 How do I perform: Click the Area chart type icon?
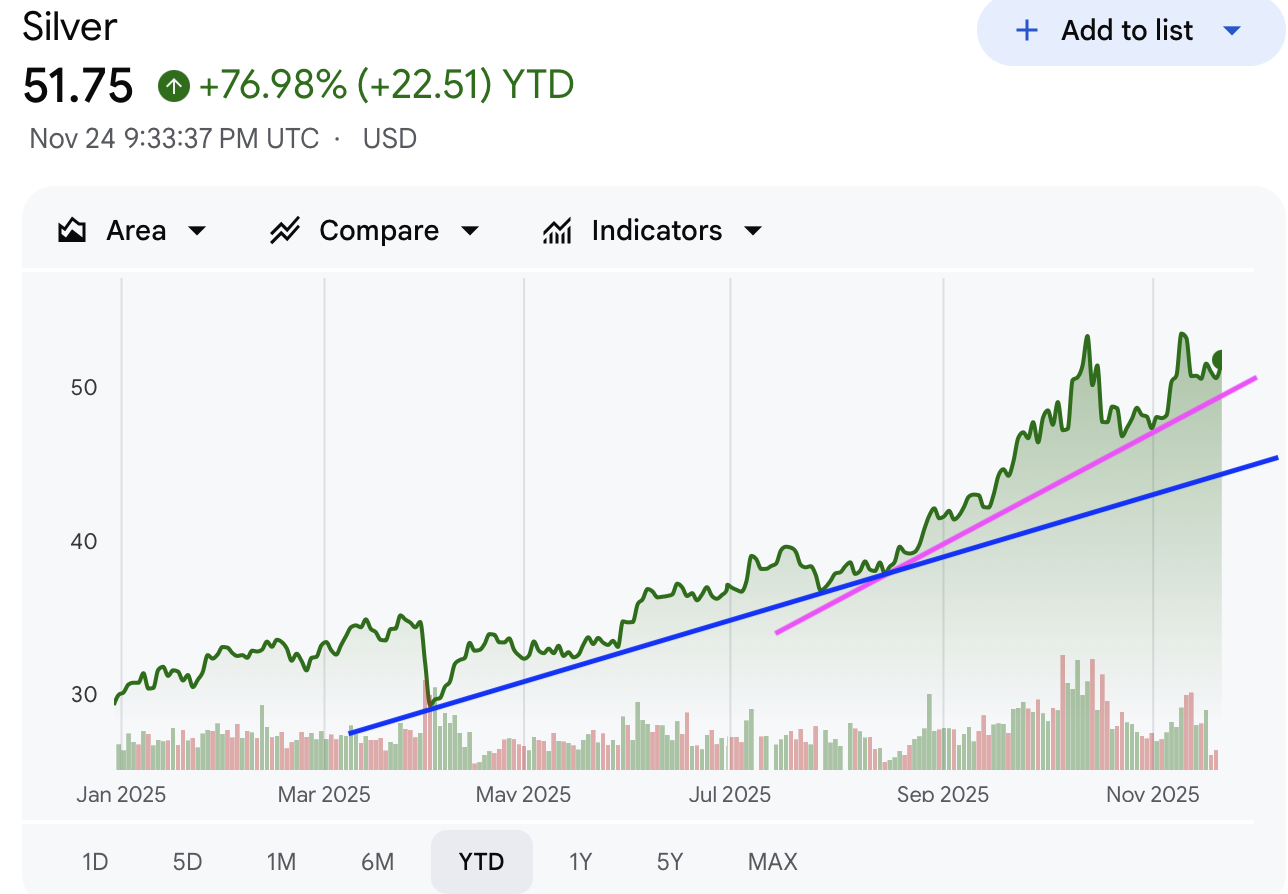(x=71, y=231)
